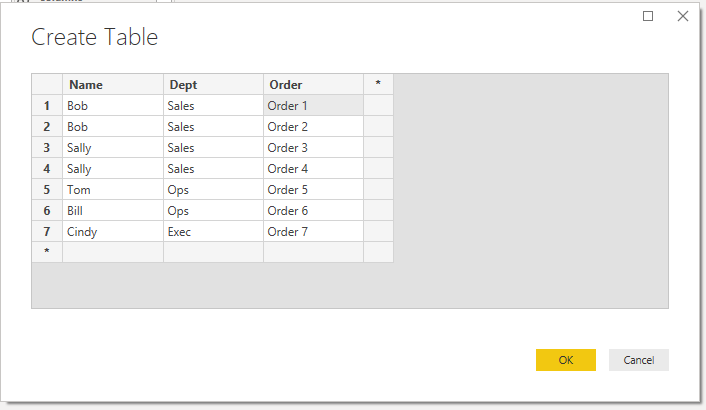This screenshot has width=706, height=410.
Task: Select row 7 header
Action: (47, 231)
